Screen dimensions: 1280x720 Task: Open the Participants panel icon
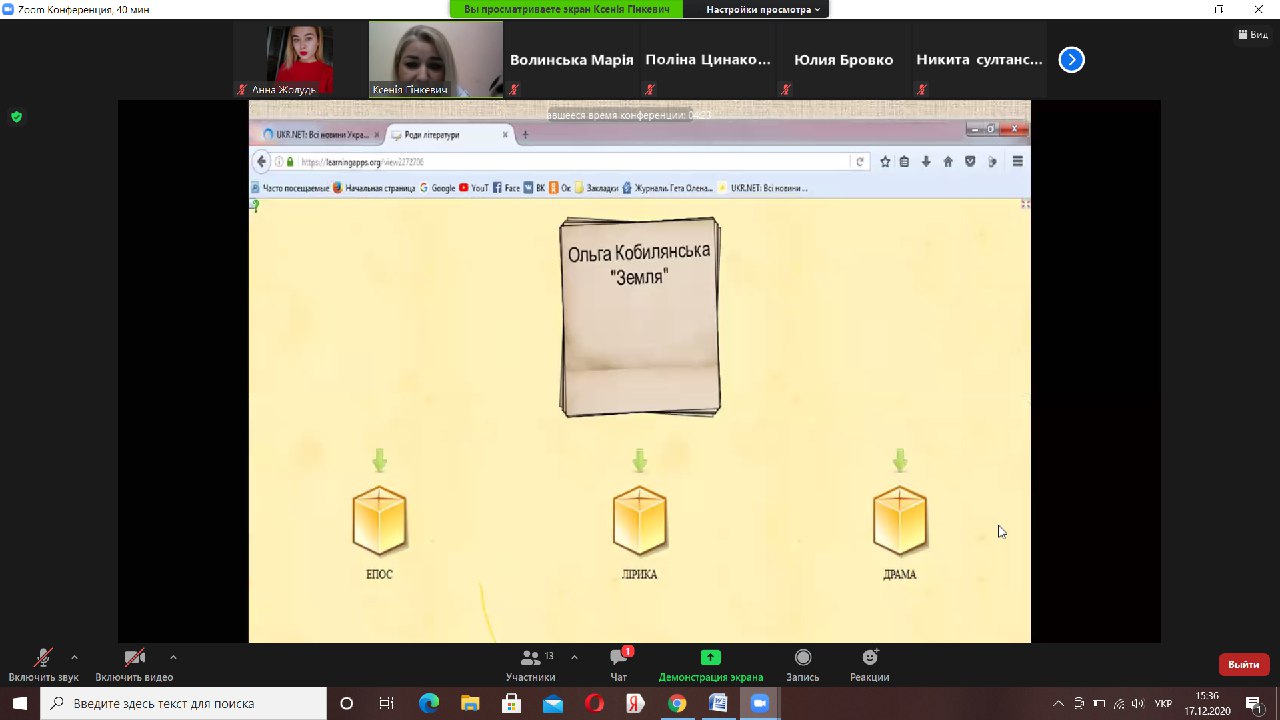point(530,658)
